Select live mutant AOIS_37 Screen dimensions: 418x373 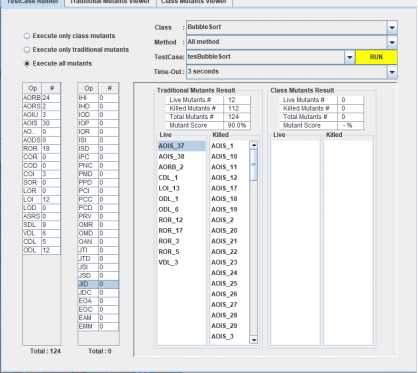click(x=182, y=146)
